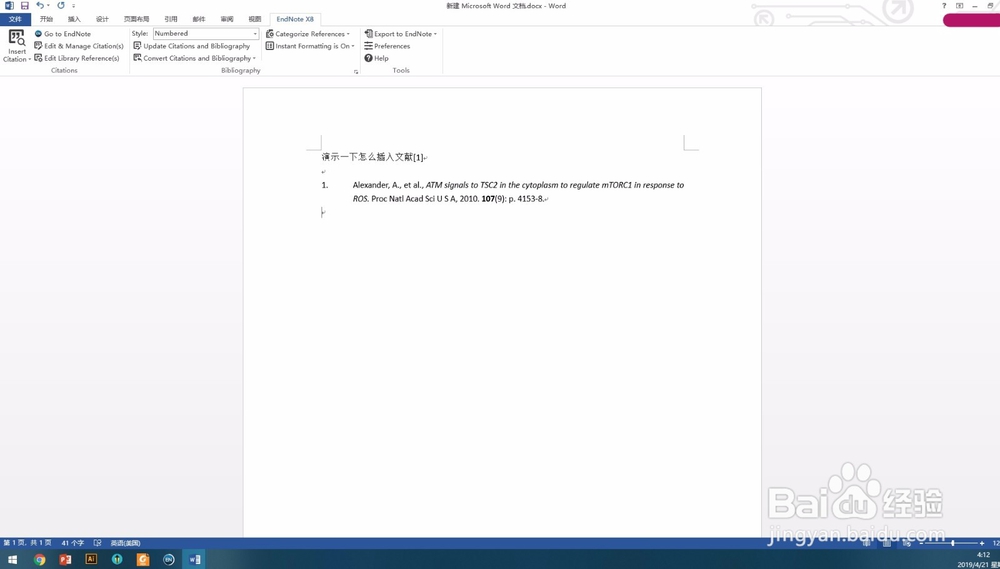Toggle Instant Formatting is On
The height and width of the screenshot is (569, 1000).
click(310, 46)
